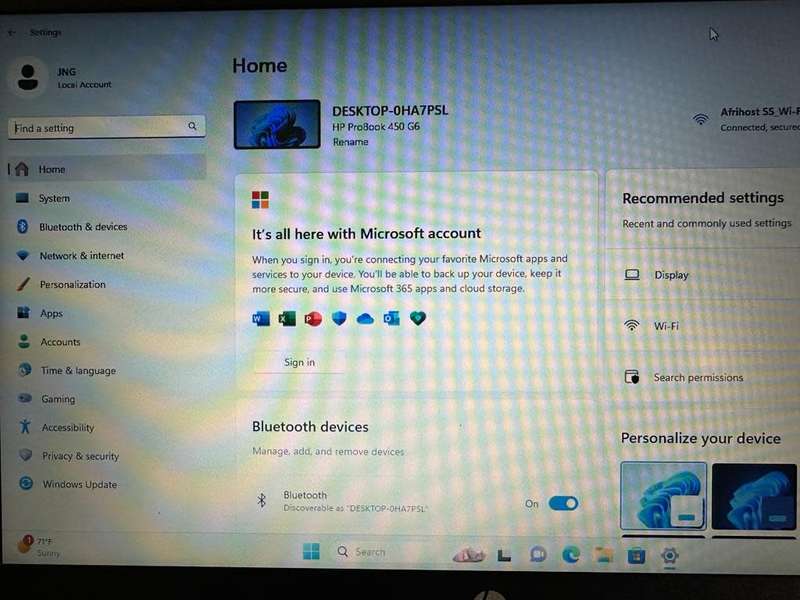Click the Time & language globe icon
This screenshot has height=600, width=800.
click(24, 369)
